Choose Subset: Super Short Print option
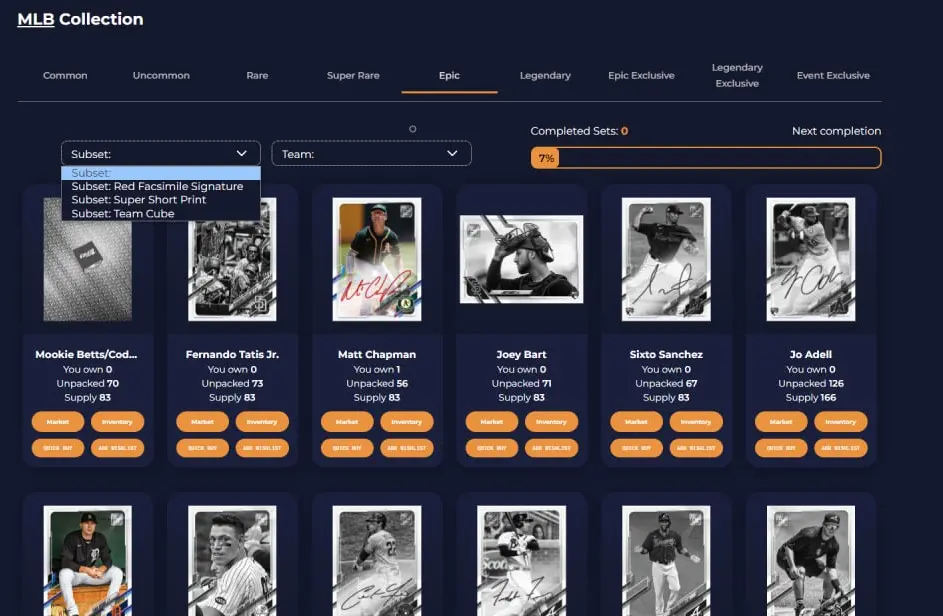 click(x=161, y=200)
